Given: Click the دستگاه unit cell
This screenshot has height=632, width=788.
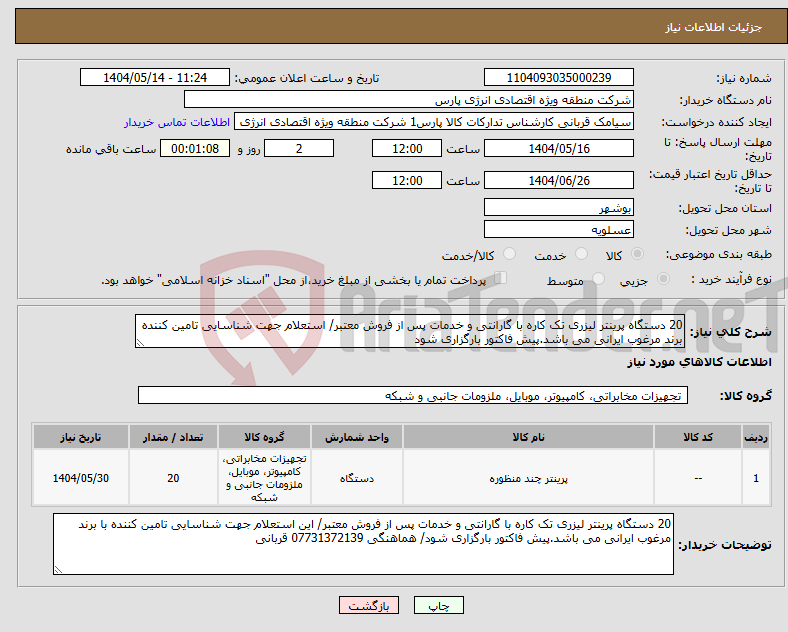Looking at the screenshot, I should tap(357, 478).
